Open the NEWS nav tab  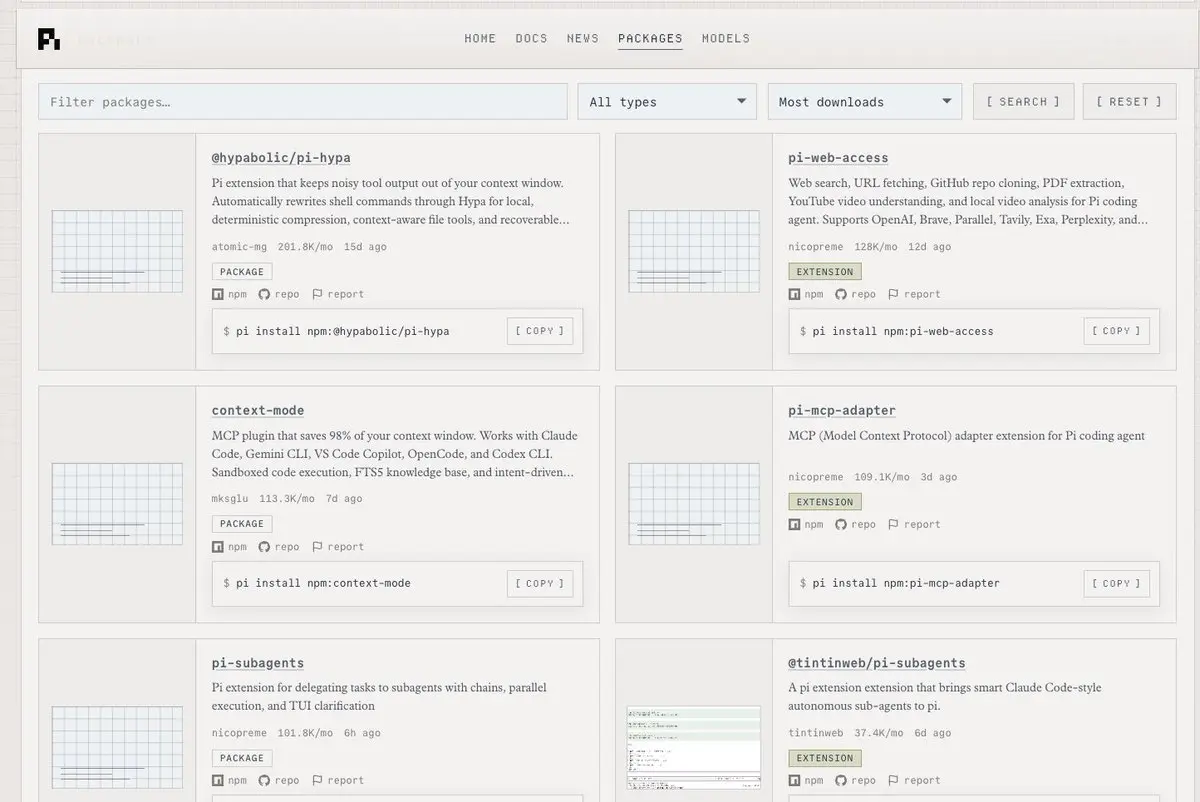[583, 38]
